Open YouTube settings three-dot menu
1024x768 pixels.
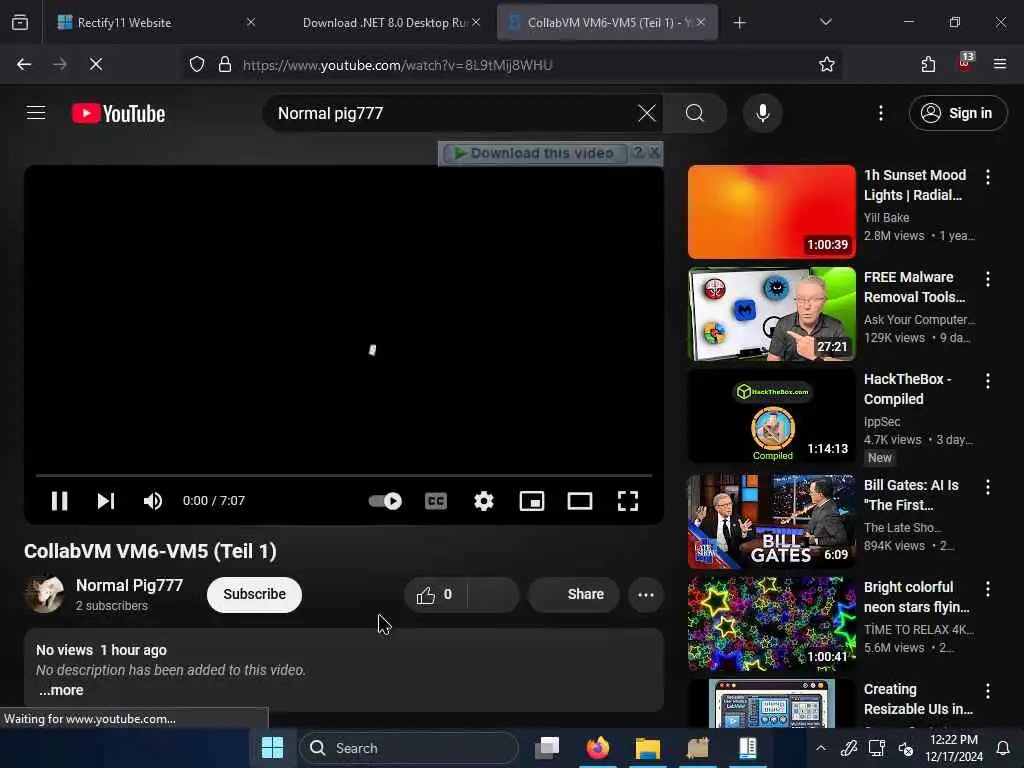(x=880, y=113)
